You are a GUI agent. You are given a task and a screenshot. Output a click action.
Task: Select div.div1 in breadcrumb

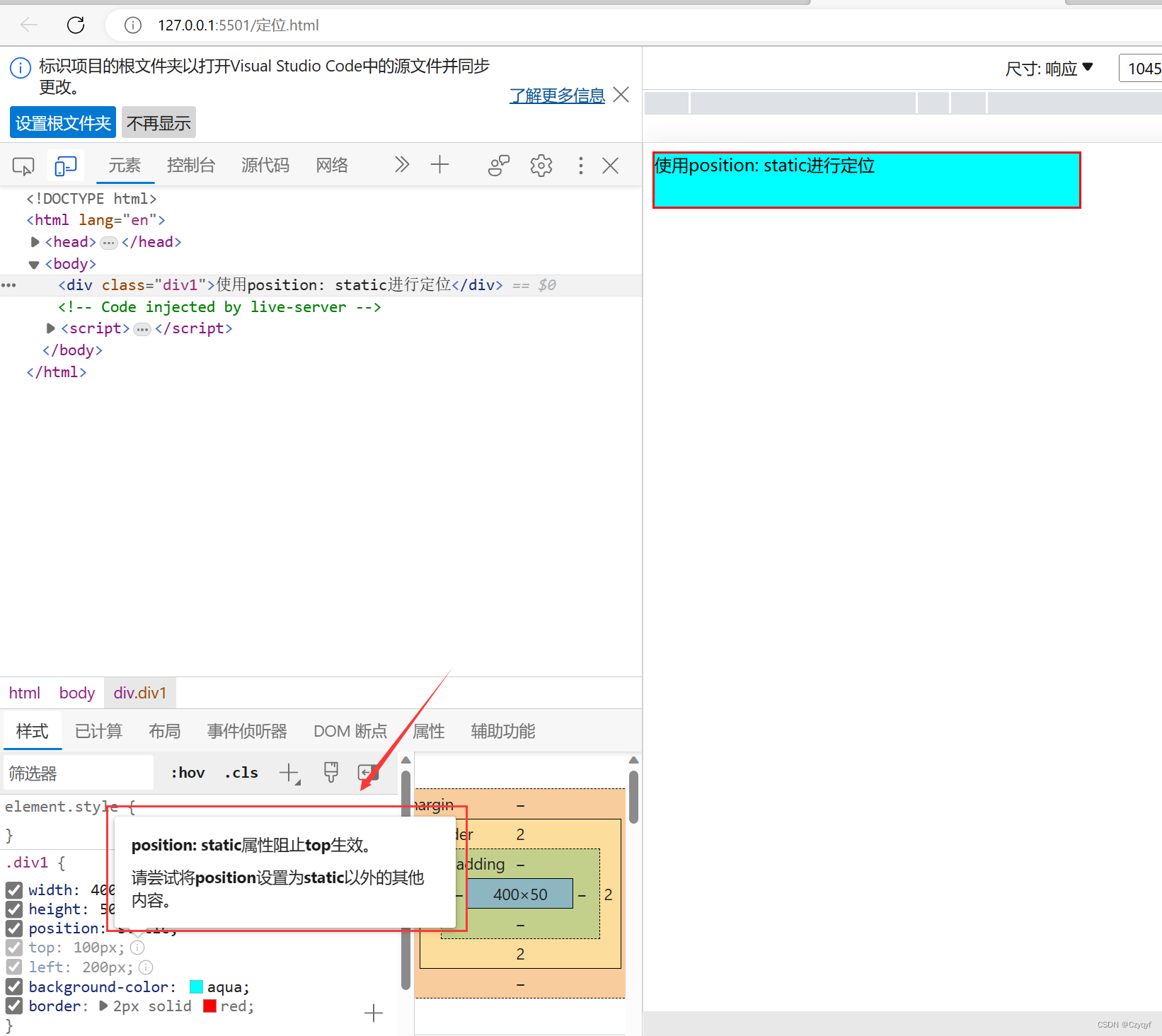(140, 693)
